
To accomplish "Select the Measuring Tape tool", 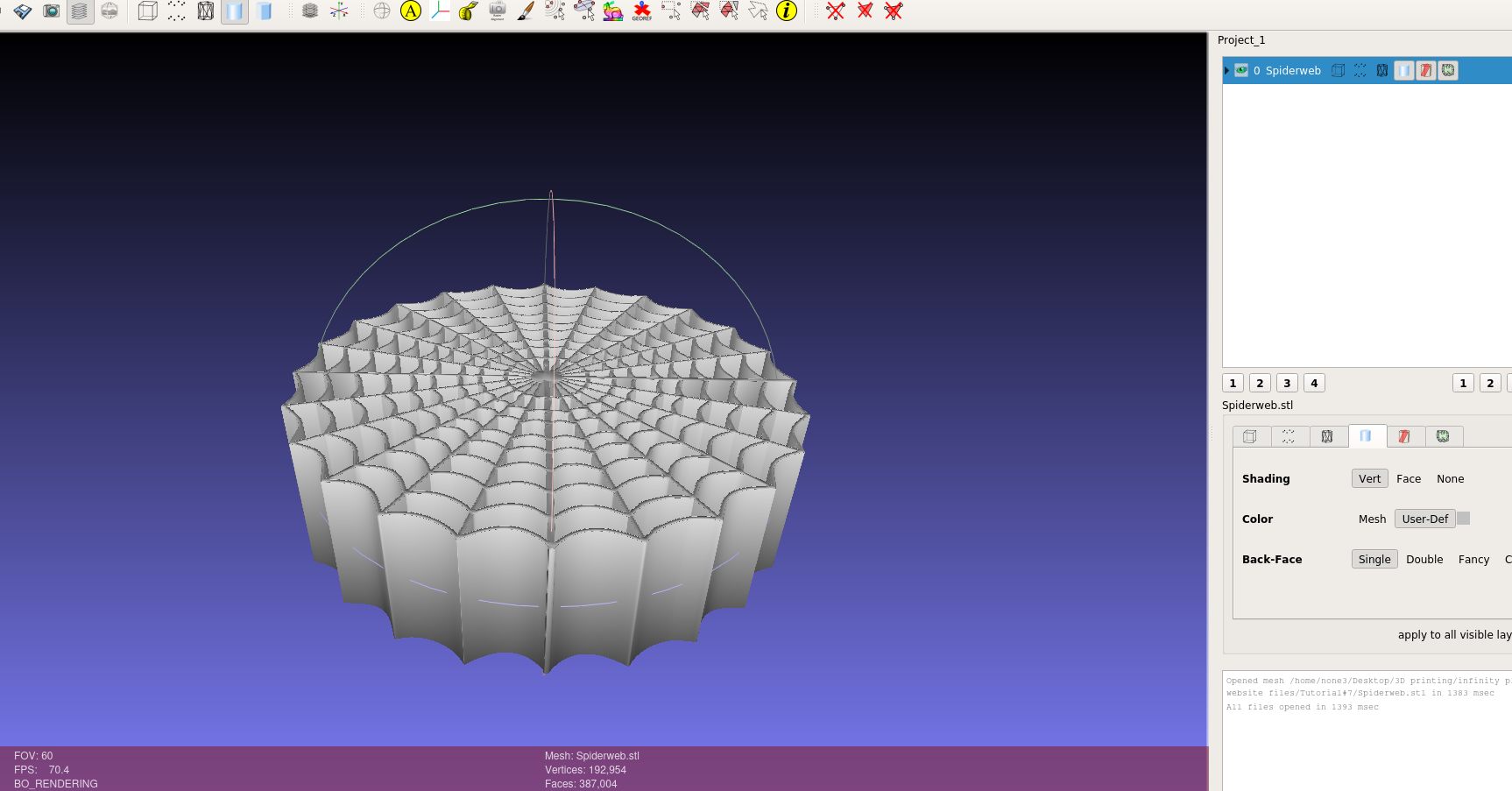I will (x=469, y=11).
